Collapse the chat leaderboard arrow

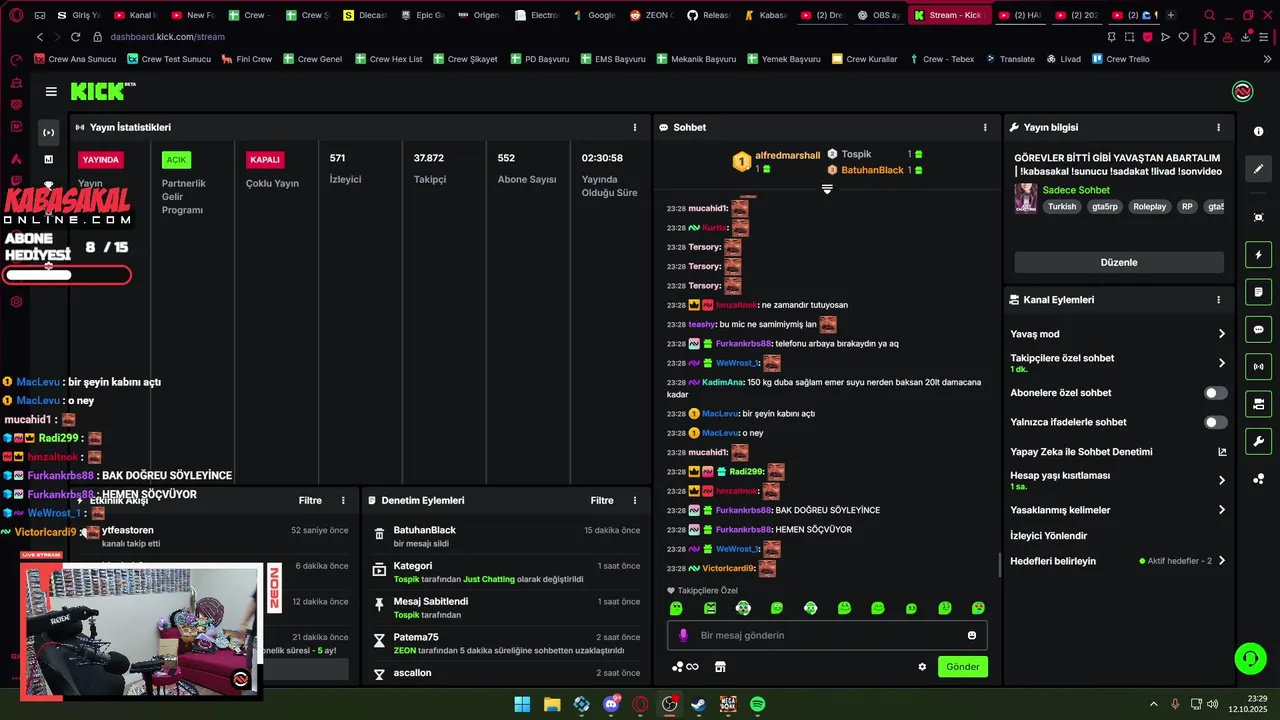(827, 189)
